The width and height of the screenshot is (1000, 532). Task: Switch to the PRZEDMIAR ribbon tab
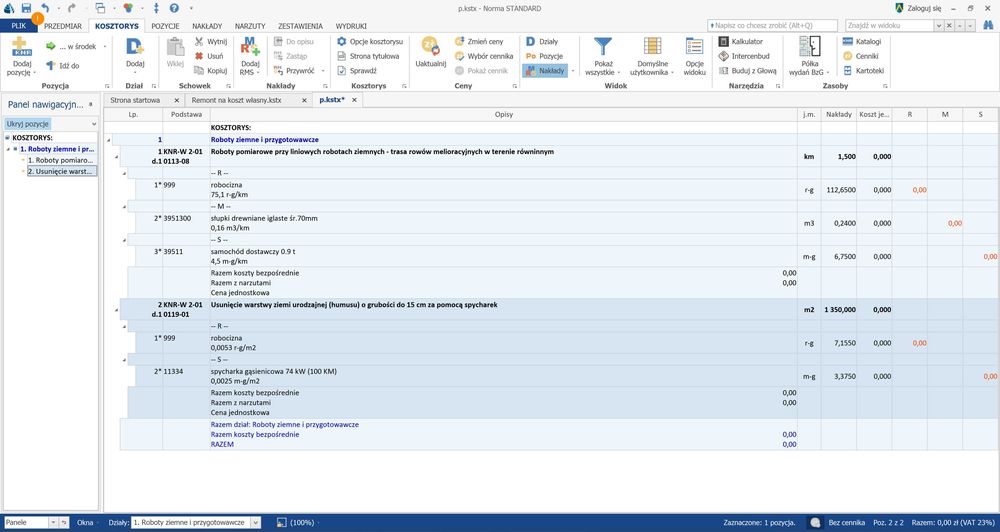[x=63, y=26]
